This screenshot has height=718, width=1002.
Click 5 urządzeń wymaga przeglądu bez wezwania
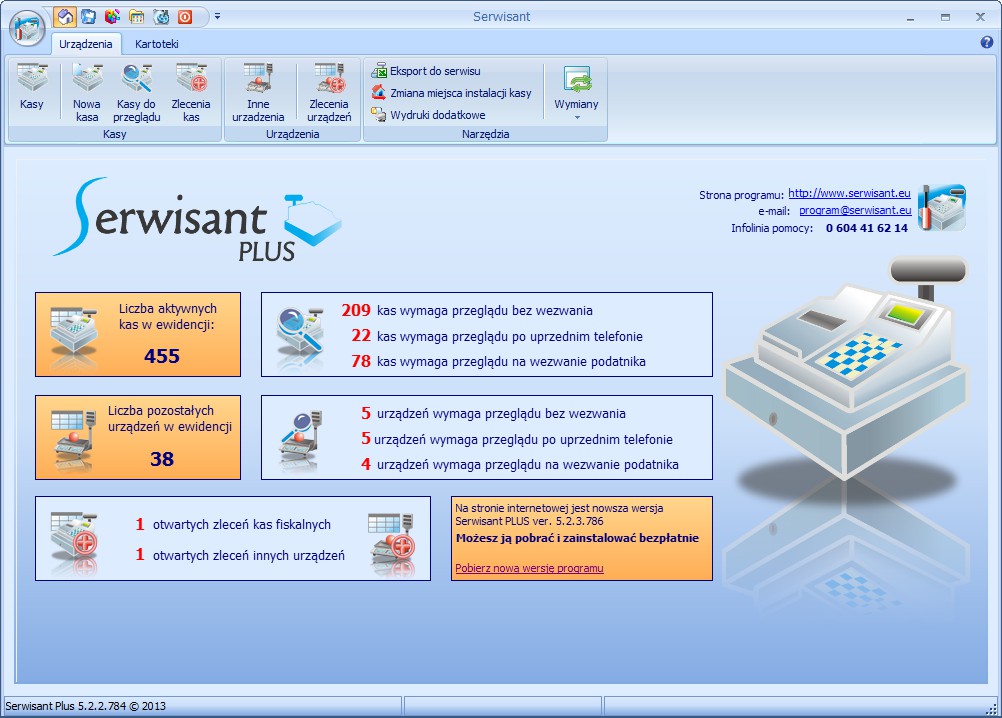click(493, 413)
